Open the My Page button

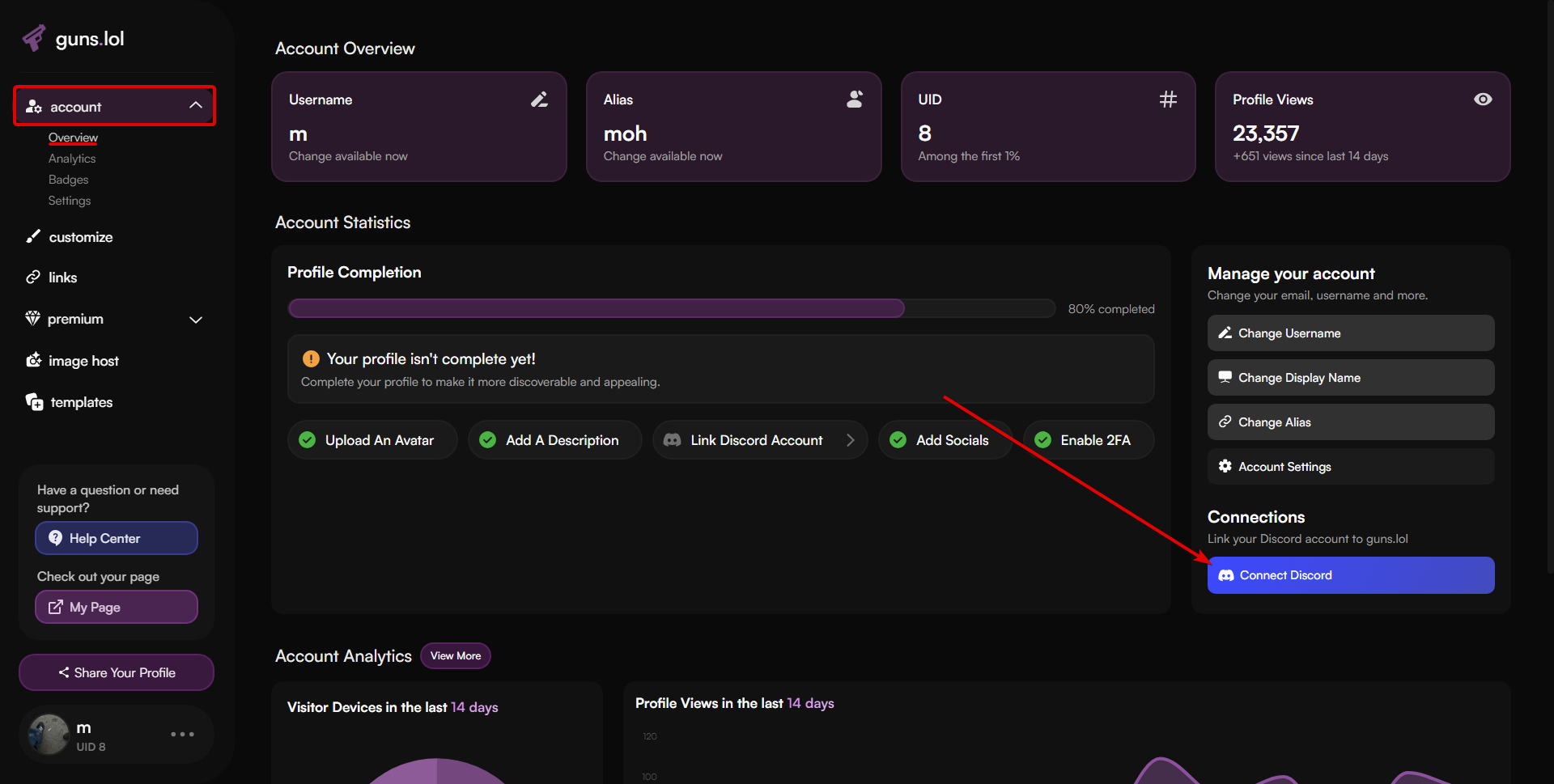117,607
